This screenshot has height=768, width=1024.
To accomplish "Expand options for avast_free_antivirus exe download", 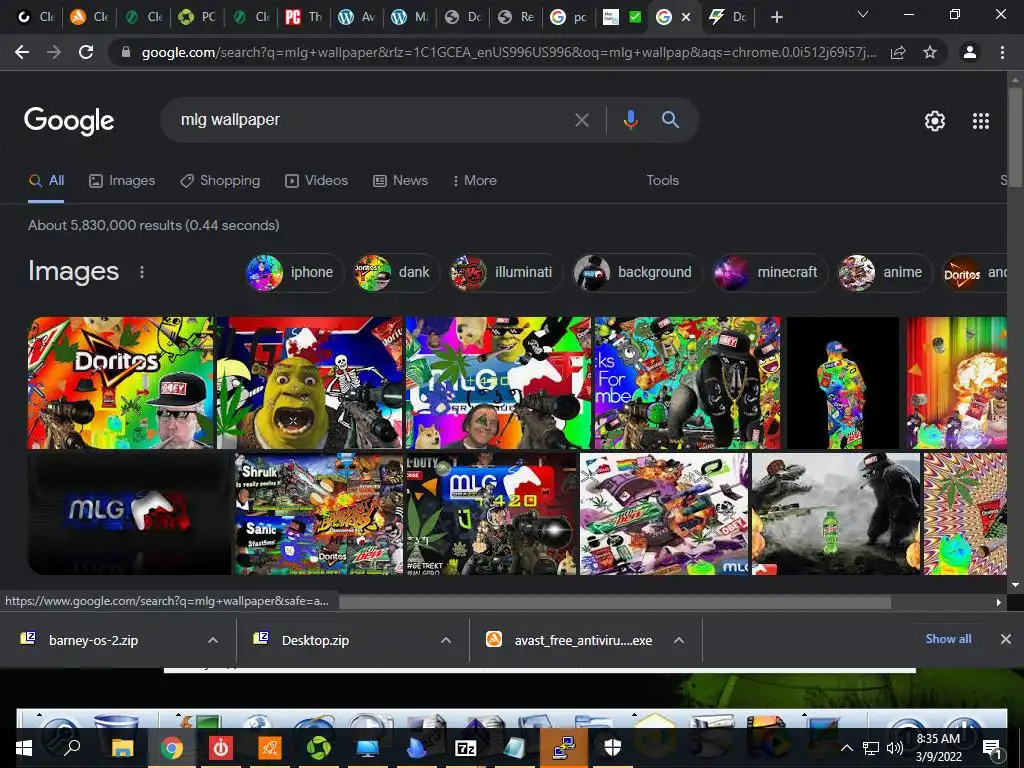I will click(679, 640).
